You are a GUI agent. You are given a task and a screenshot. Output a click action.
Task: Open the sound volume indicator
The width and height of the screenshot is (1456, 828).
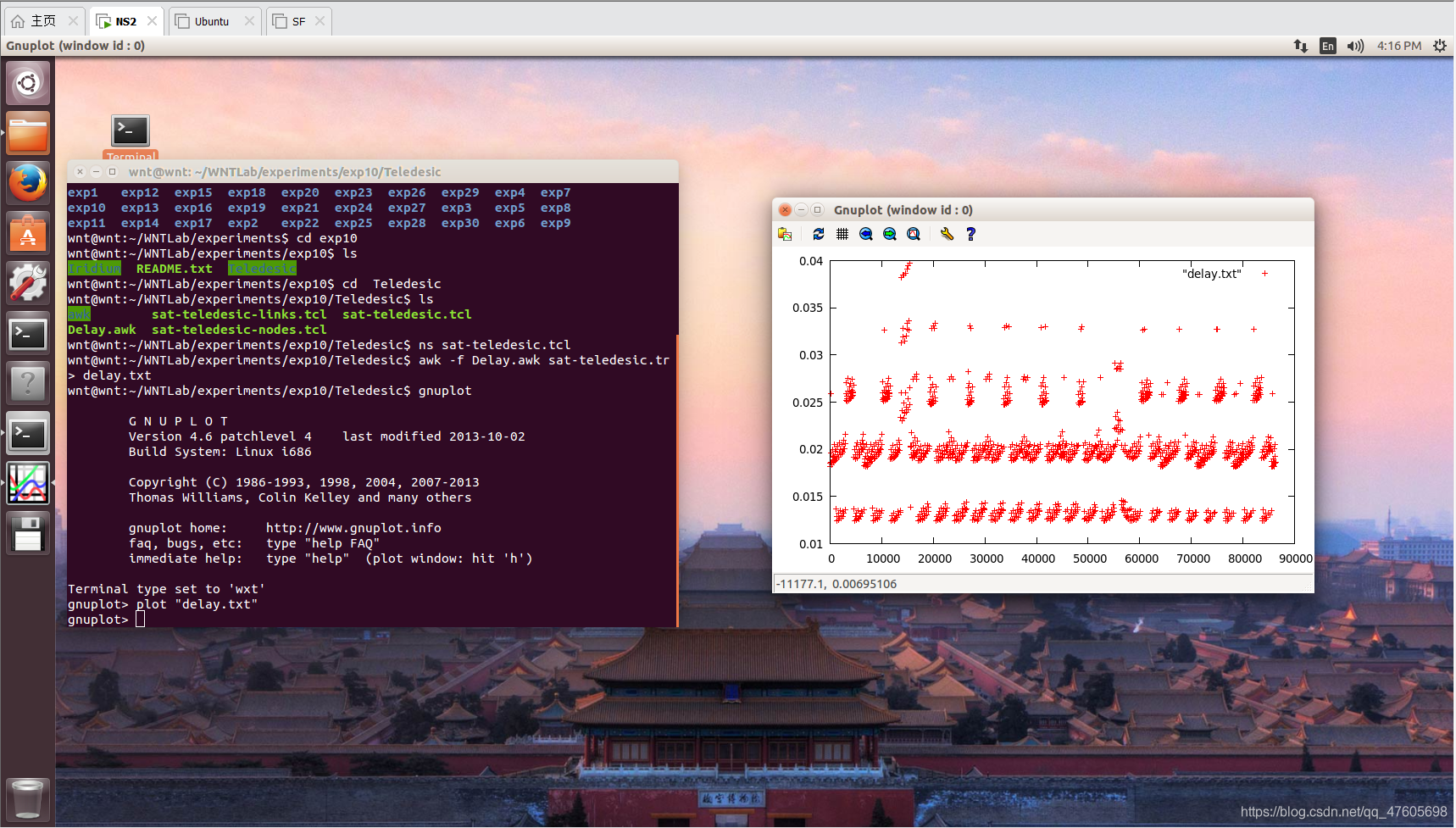pos(1356,46)
